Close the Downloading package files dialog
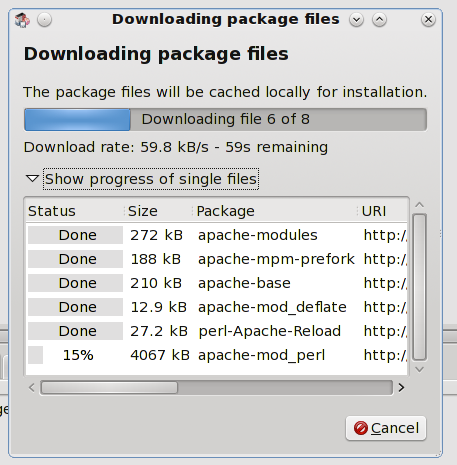Image resolution: width=457 pixels, height=465 pixels. pos(428,20)
